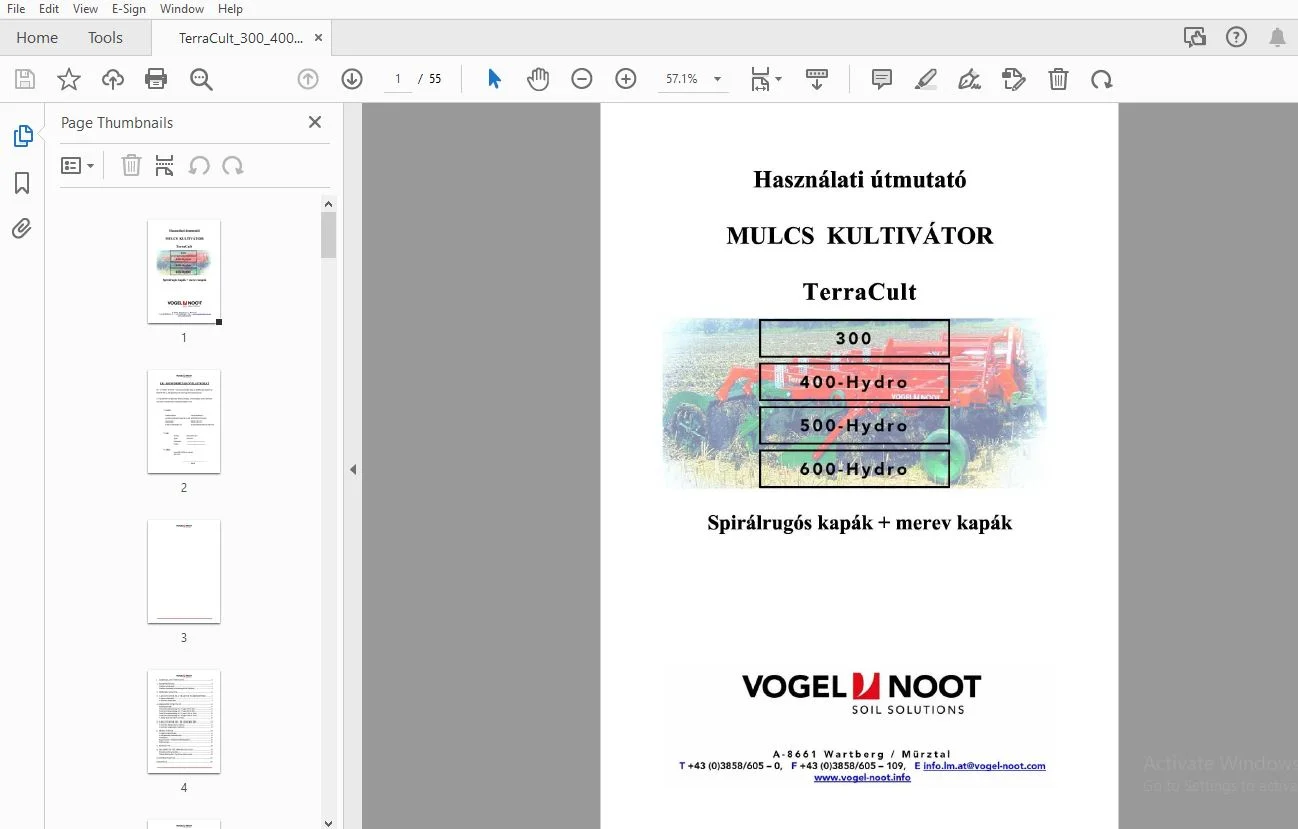Click the read mode keyboard icon
Image resolution: width=1298 pixels, height=829 pixels.
817,79
